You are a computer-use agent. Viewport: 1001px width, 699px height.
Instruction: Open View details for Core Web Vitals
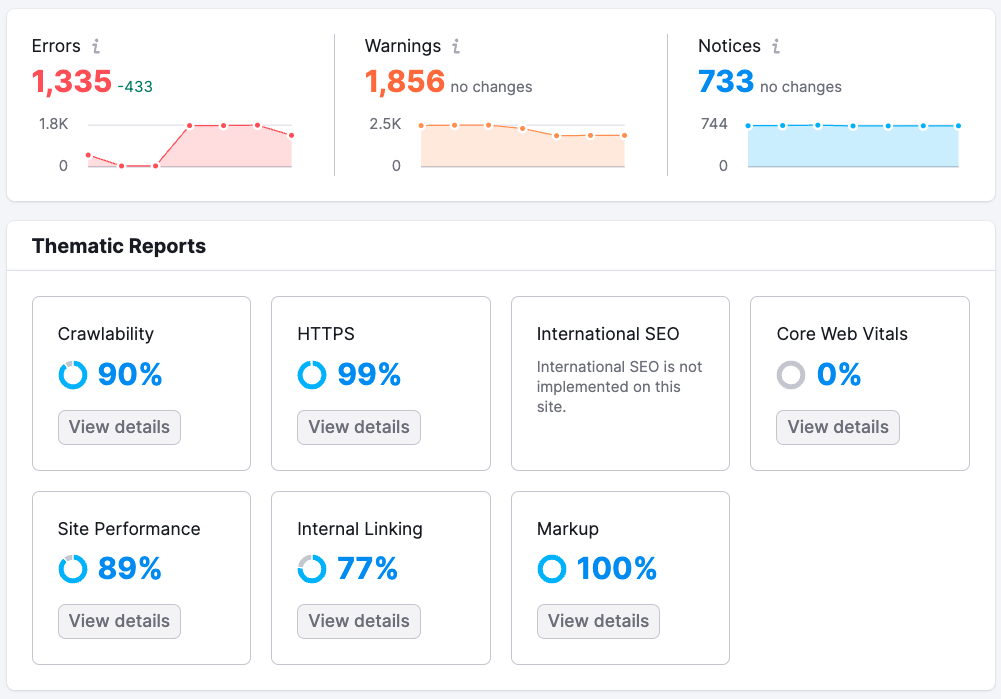pyautogui.click(x=838, y=427)
